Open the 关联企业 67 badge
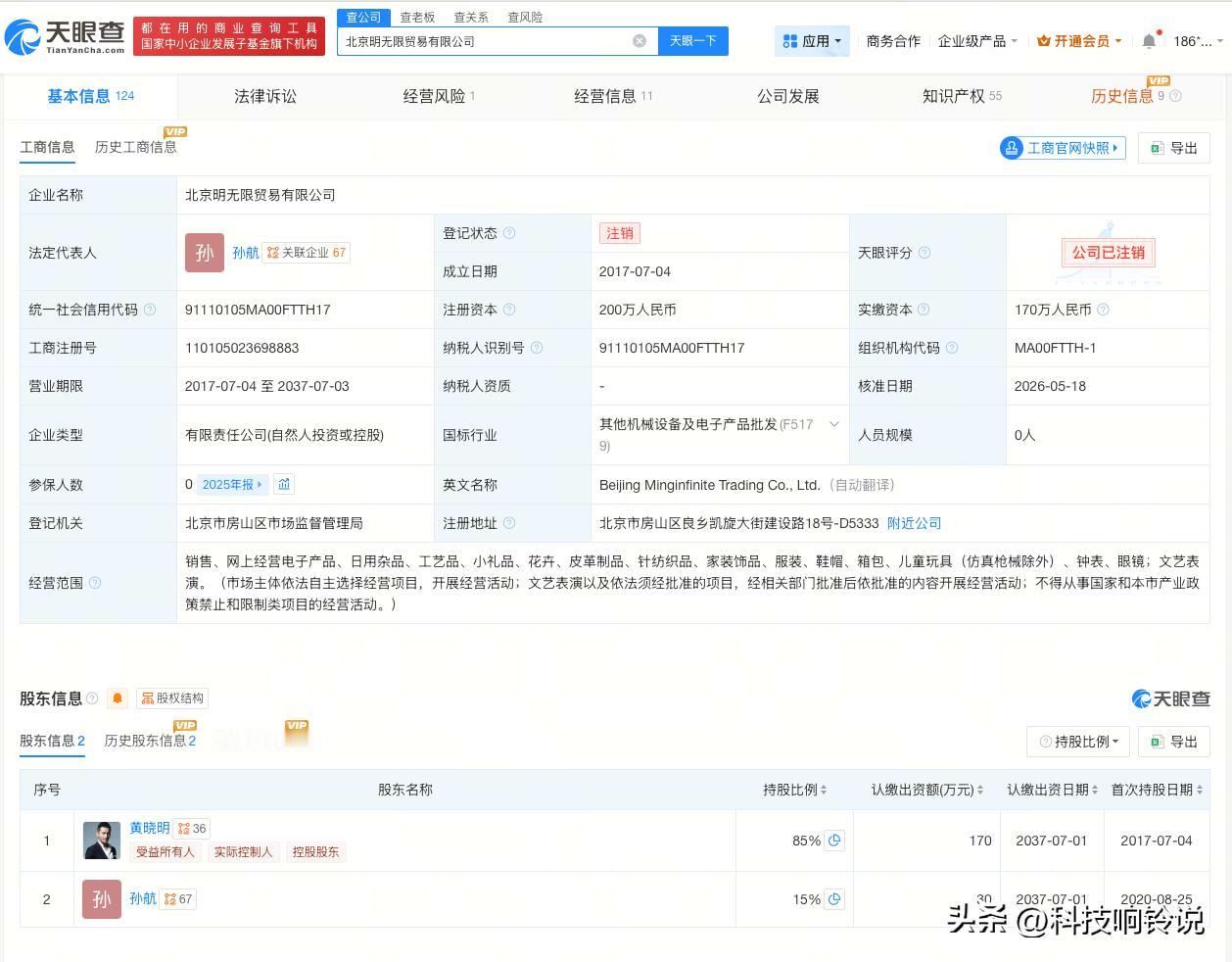 point(307,253)
